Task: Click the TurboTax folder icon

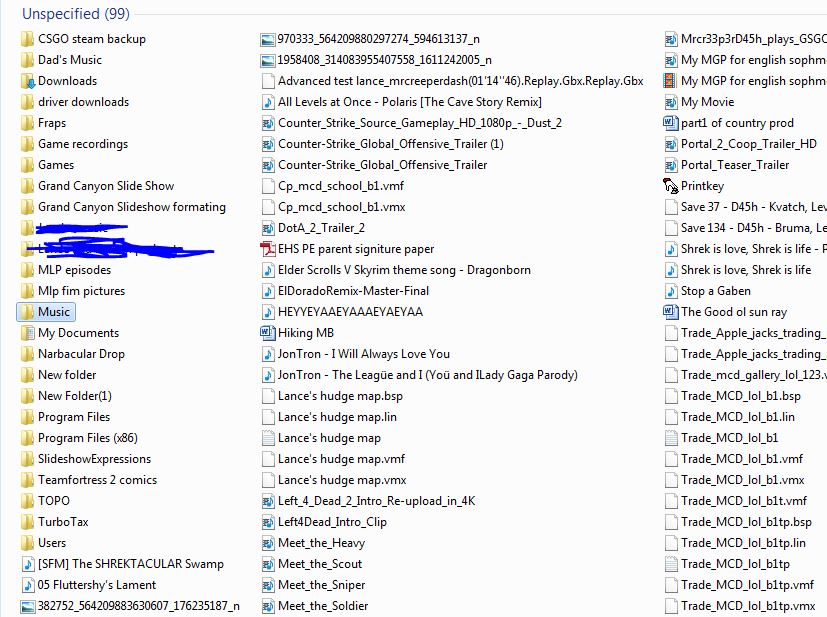Action: (27, 522)
